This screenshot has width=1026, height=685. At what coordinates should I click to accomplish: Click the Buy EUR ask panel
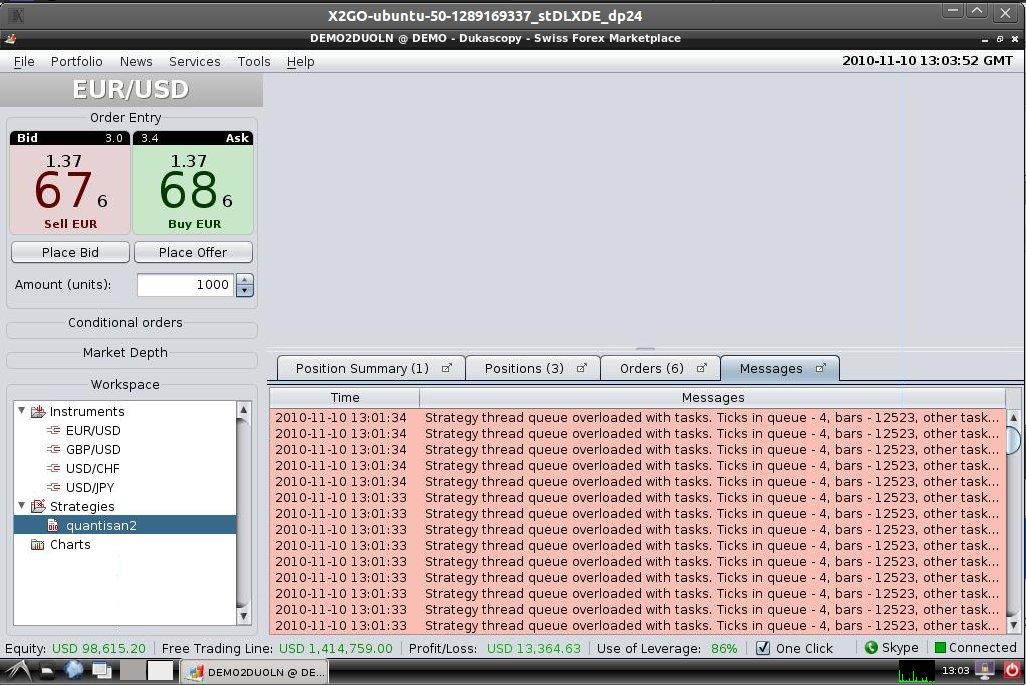[x=193, y=183]
